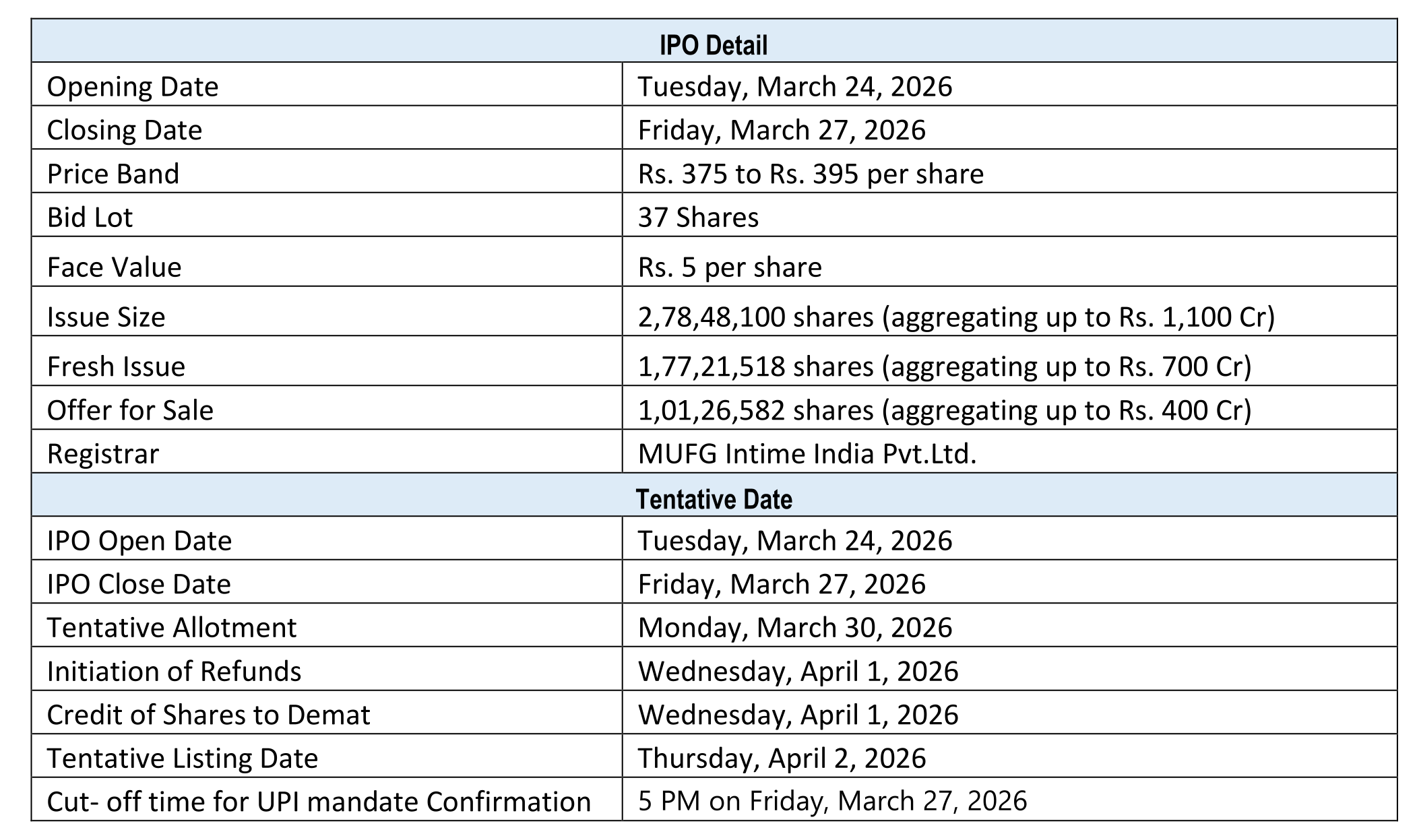Click the Initiation of Refunds label

tap(174, 672)
